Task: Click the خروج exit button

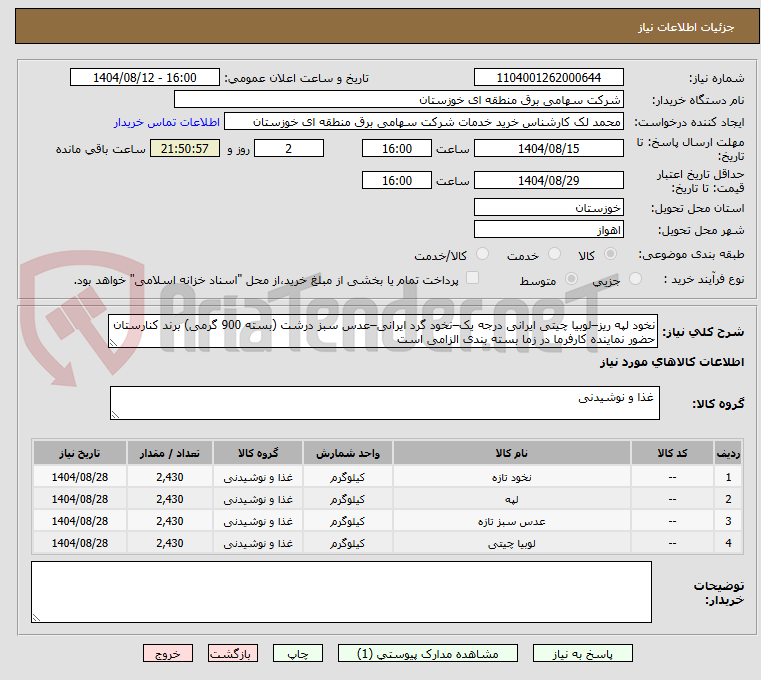Action: (x=168, y=653)
